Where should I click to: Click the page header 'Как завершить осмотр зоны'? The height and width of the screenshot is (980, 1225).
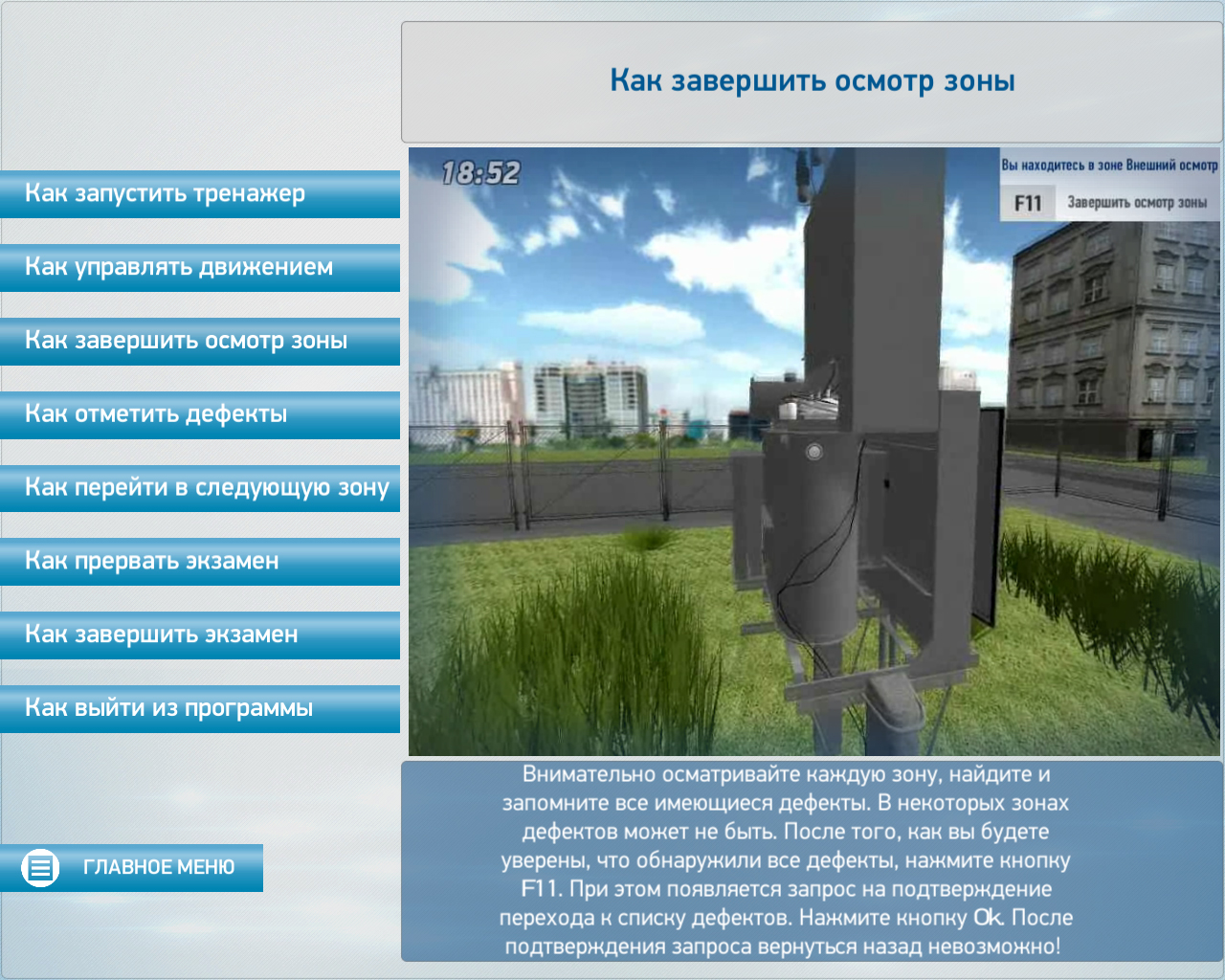(812, 81)
